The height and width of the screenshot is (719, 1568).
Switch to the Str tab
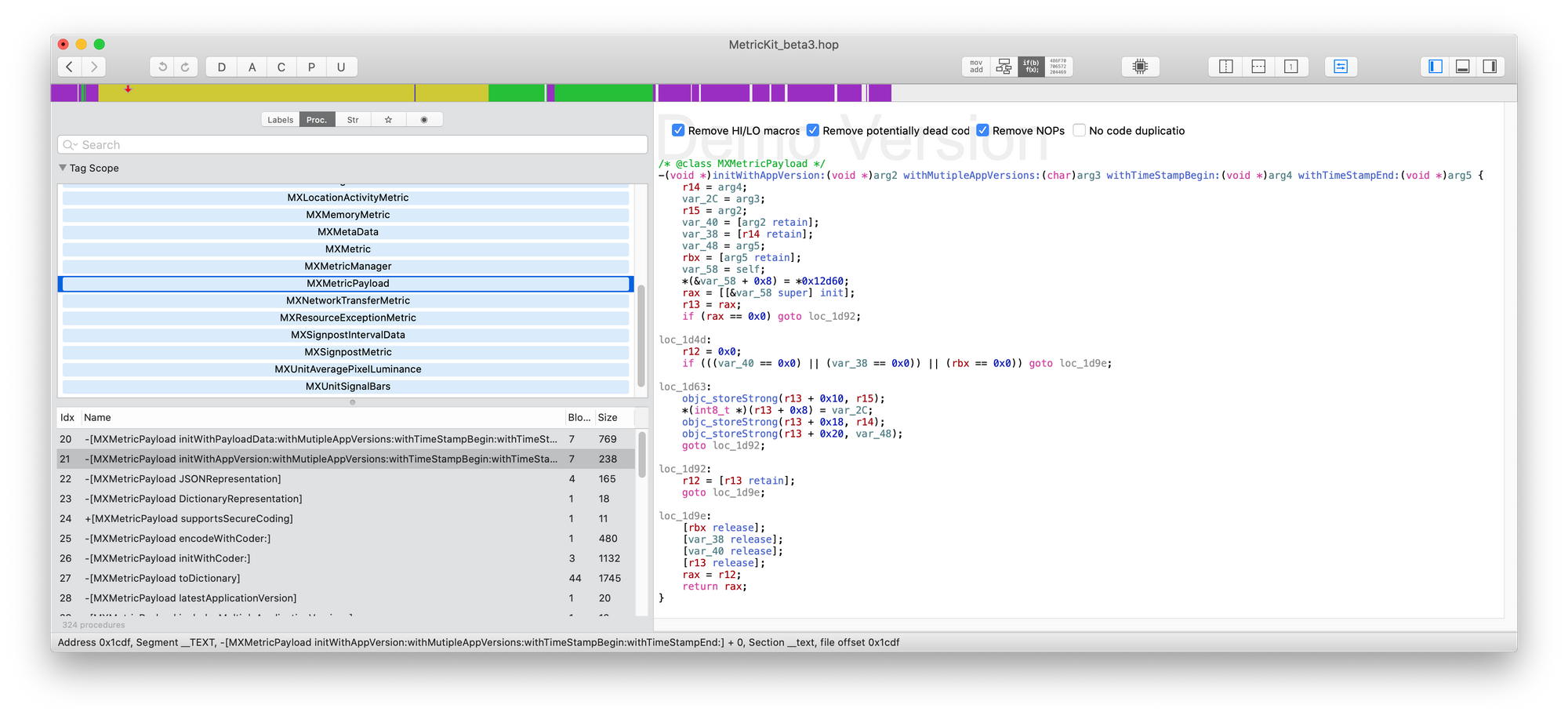click(353, 120)
